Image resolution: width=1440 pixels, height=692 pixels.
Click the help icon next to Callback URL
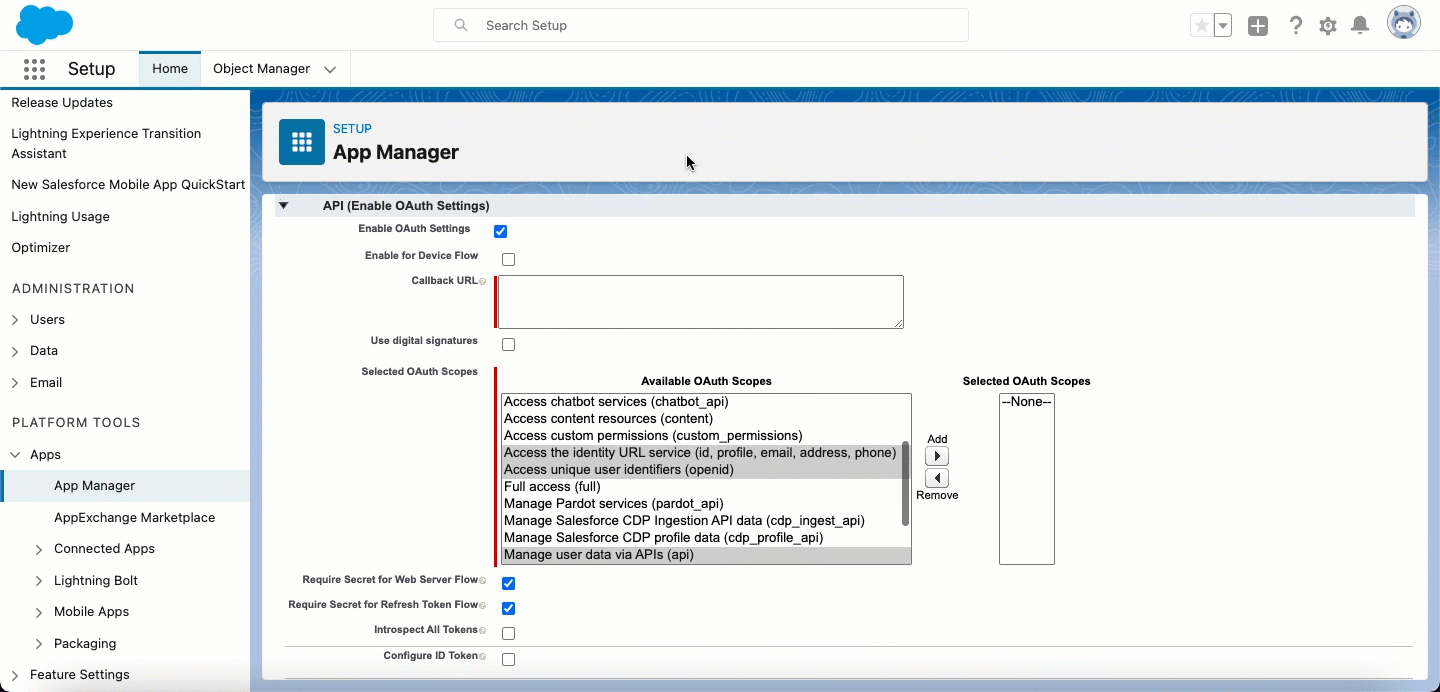483,282
